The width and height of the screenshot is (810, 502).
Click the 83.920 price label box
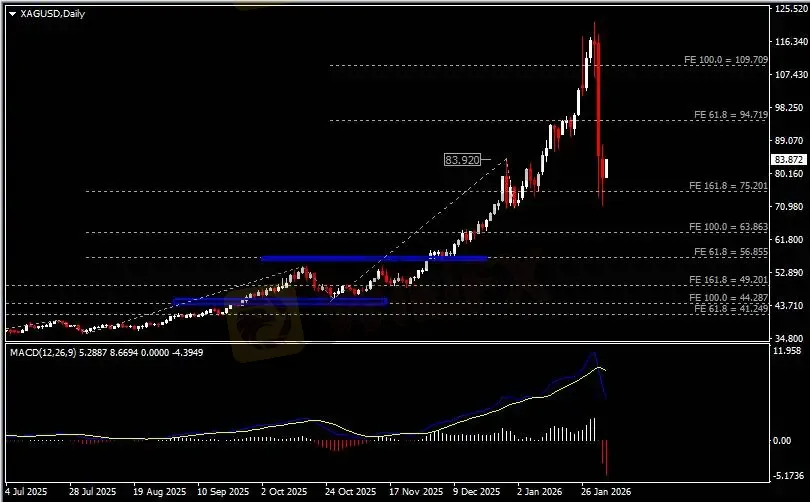(462, 160)
